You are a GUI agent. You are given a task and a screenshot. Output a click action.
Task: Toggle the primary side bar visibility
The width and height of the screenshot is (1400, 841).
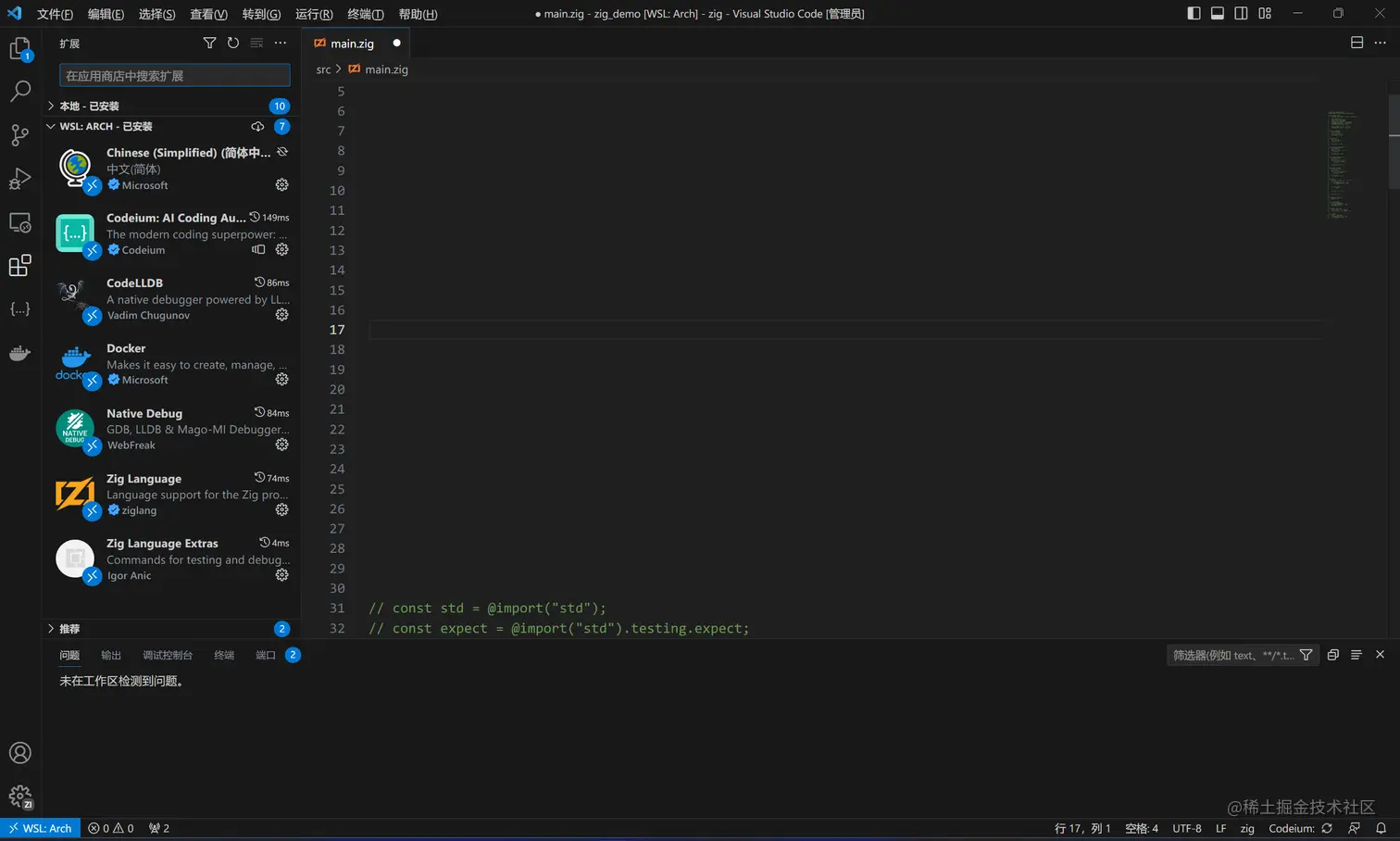pos(1194,14)
